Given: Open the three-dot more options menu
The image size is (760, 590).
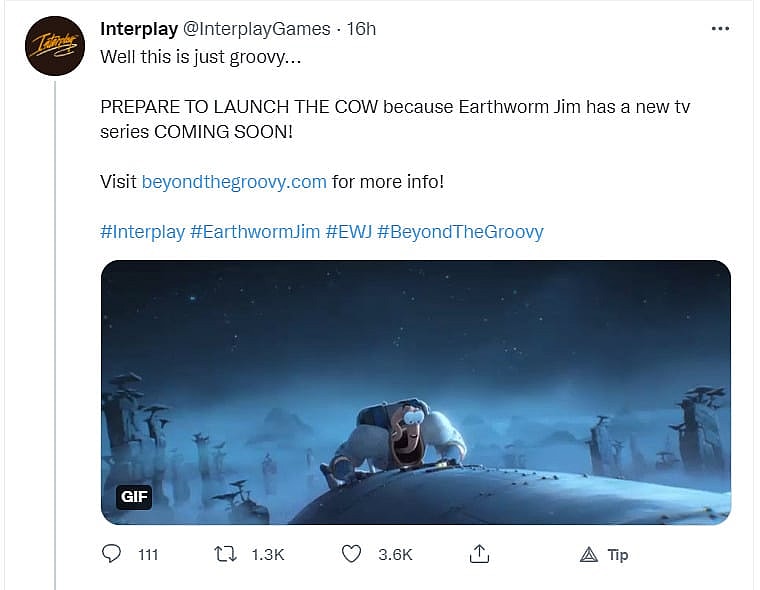Looking at the screenshot, I should pos(720,29).
